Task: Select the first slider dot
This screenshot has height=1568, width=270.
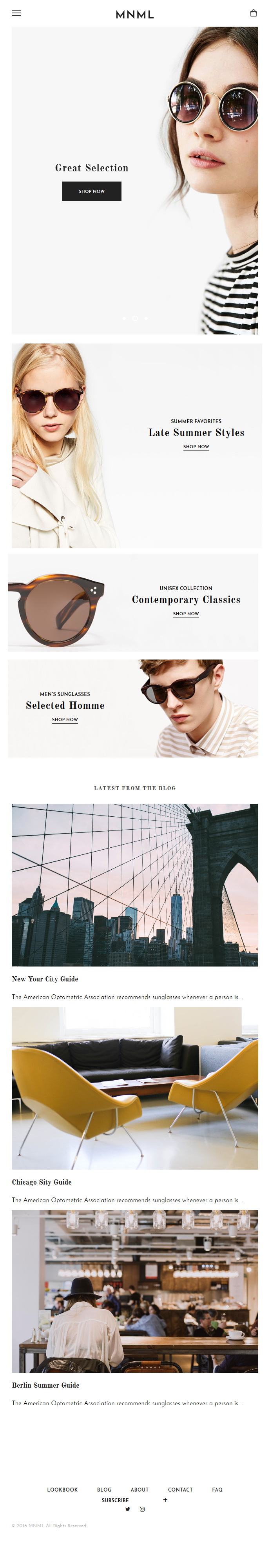Action: tap(124, 318)
